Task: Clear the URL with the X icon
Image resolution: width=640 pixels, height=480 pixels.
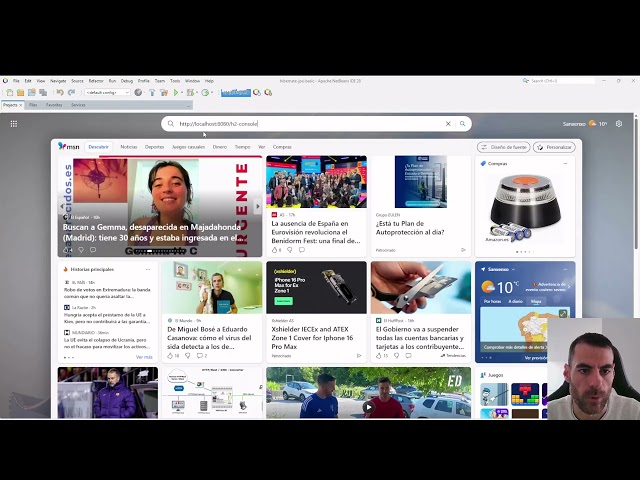Action: (x=448, y=124)
